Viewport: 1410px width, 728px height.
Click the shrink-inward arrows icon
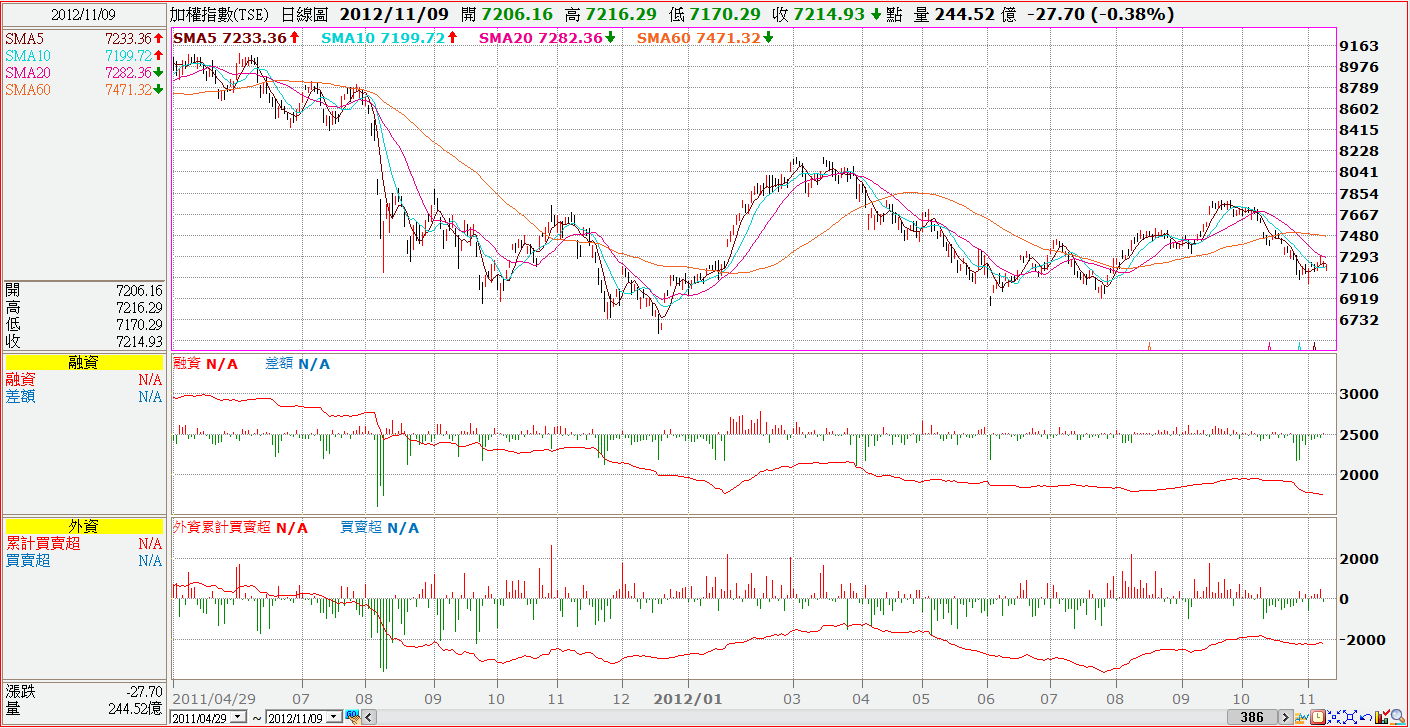(1334, 717)
